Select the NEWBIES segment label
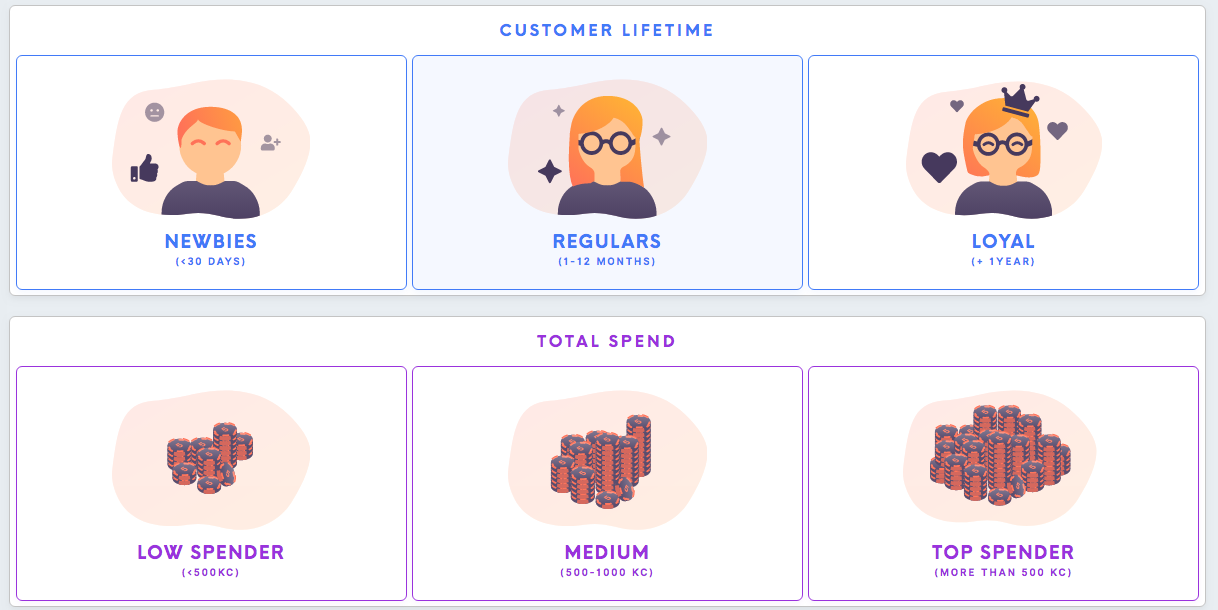 211,242
